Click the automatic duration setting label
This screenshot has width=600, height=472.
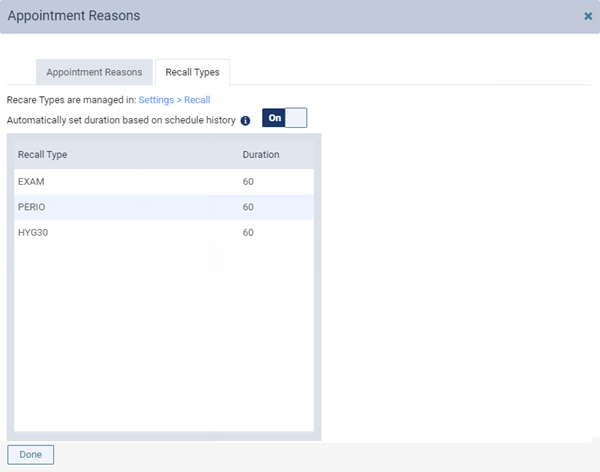[121, 120]
